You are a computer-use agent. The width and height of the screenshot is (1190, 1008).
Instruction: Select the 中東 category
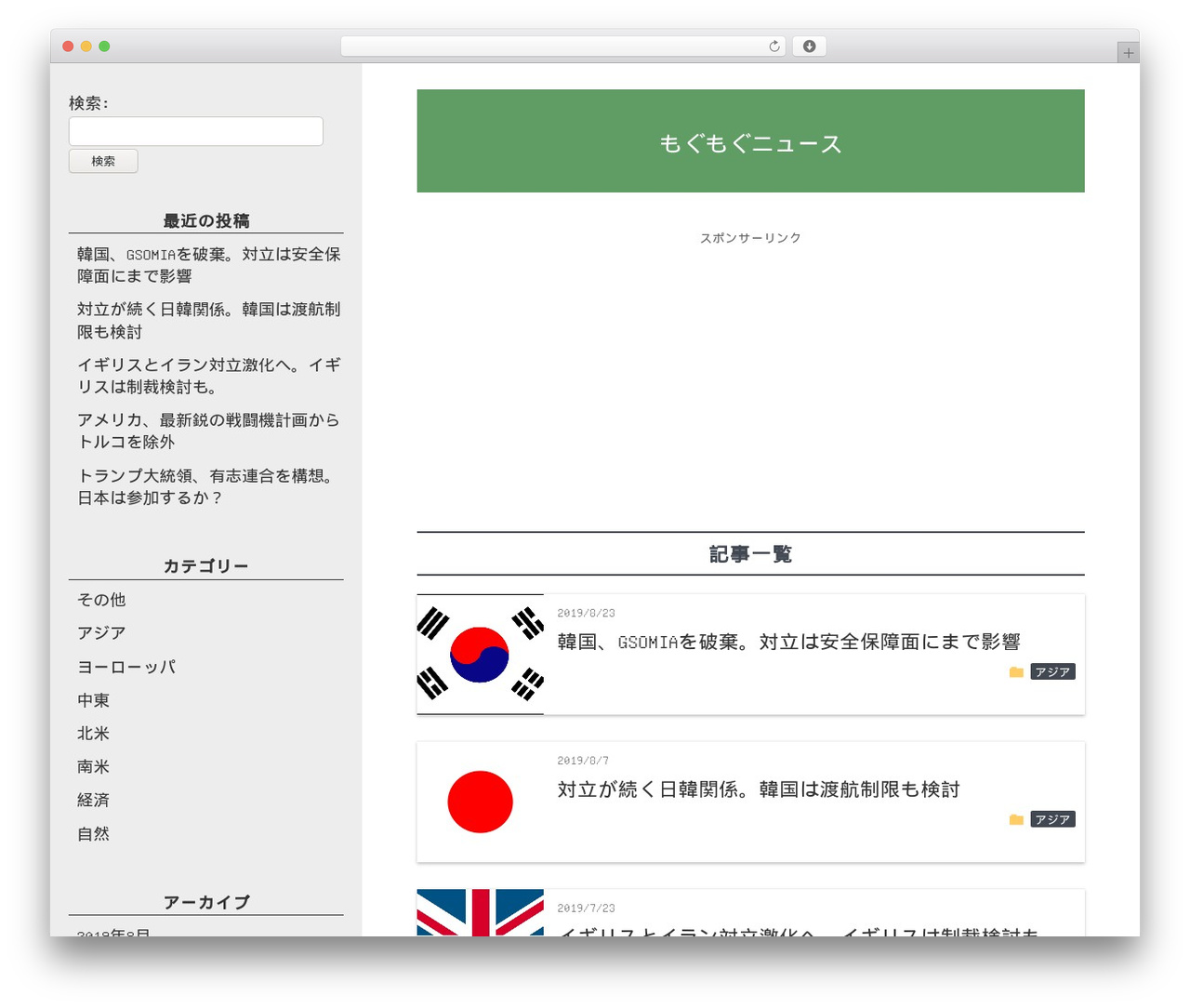pos(93,700)
